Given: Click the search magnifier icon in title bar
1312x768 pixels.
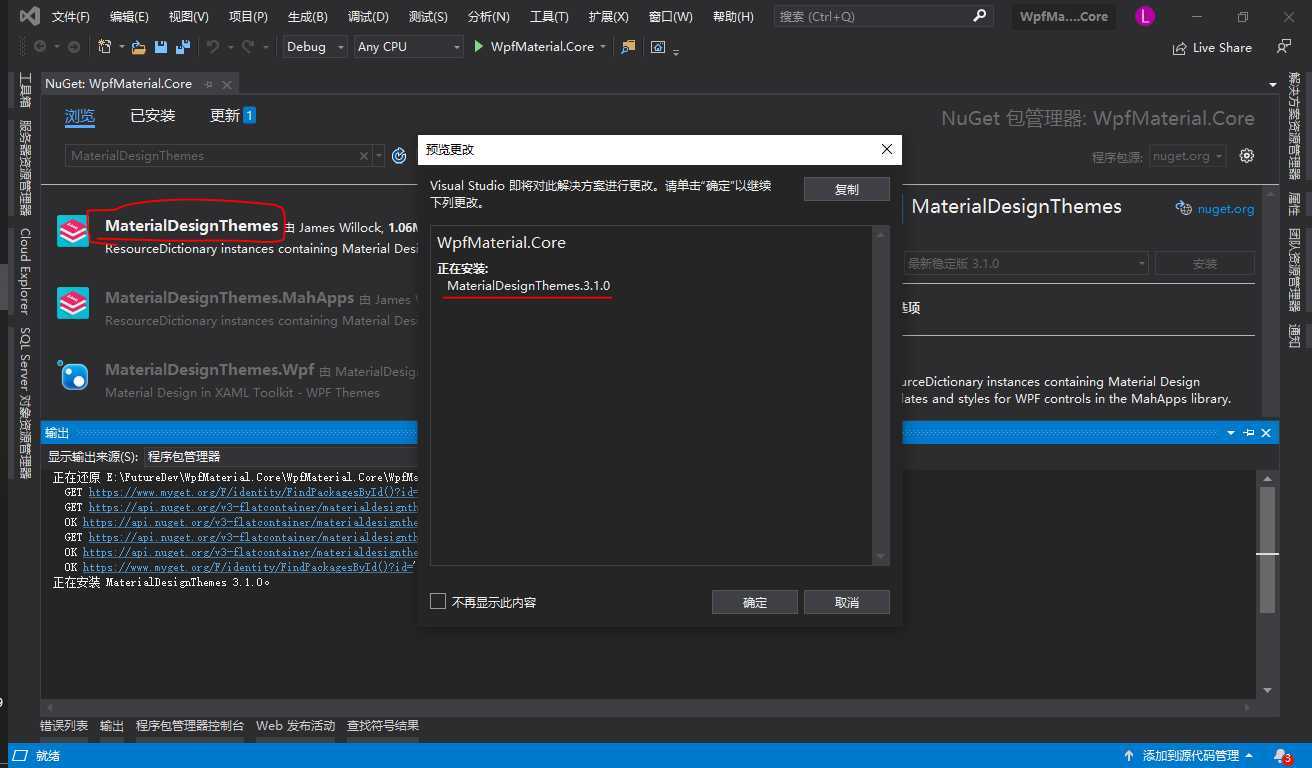Looking at the screenshot, I should click(979, 16).
